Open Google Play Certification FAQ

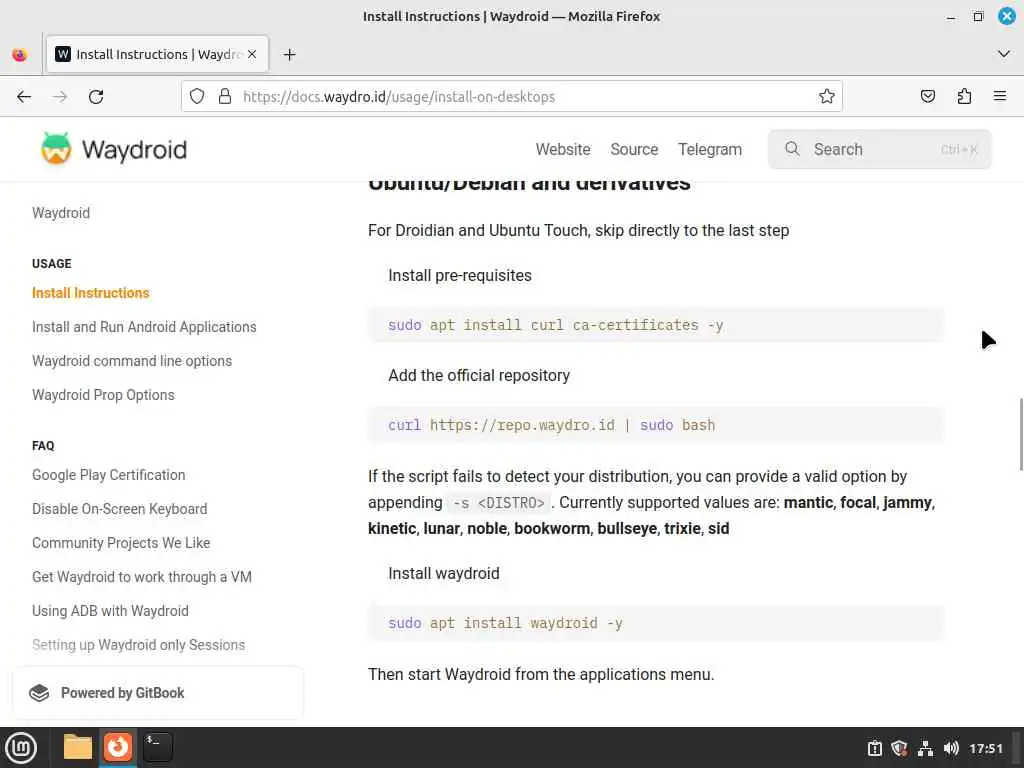[x=108, y=475]
